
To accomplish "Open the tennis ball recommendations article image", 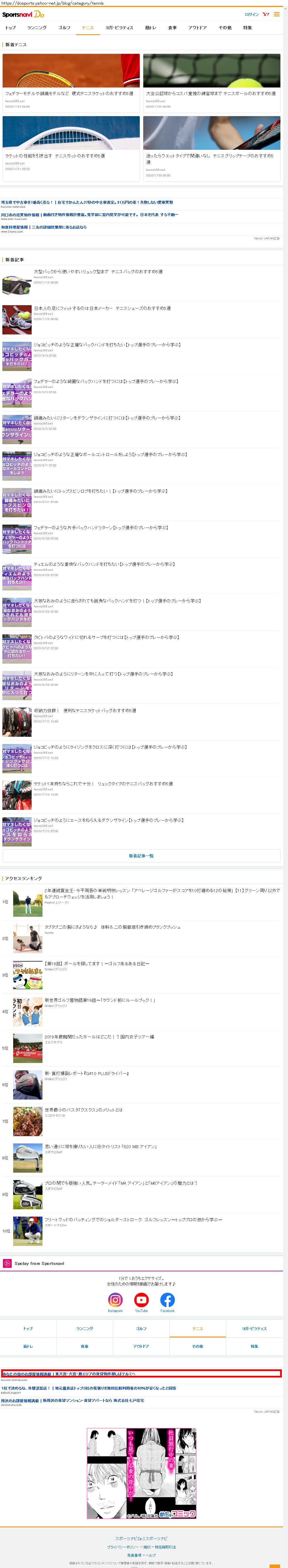I will pos(211,70).
